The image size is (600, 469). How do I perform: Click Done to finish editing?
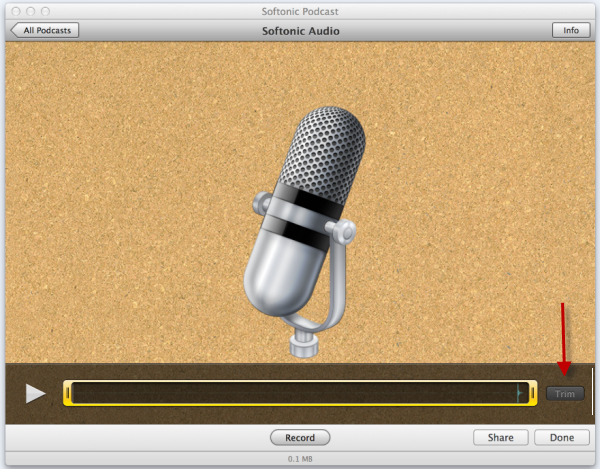562,437
